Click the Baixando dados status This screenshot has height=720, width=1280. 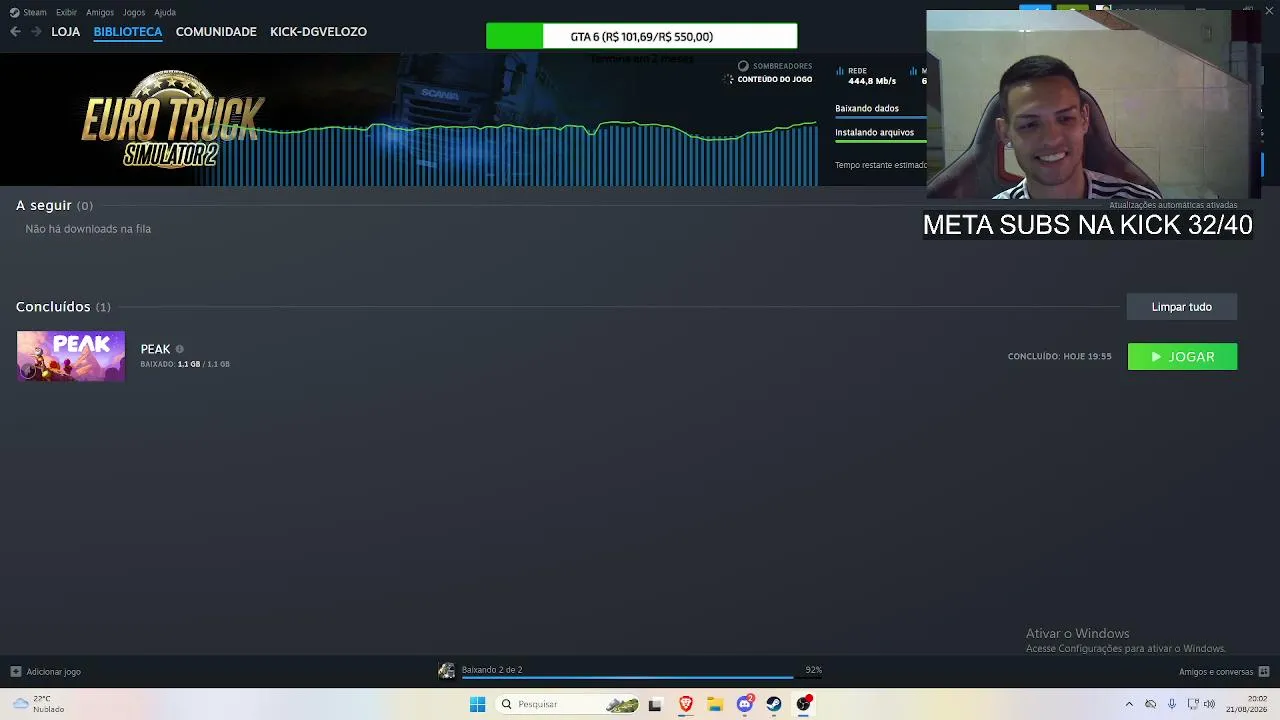click(x=867, y=108)
